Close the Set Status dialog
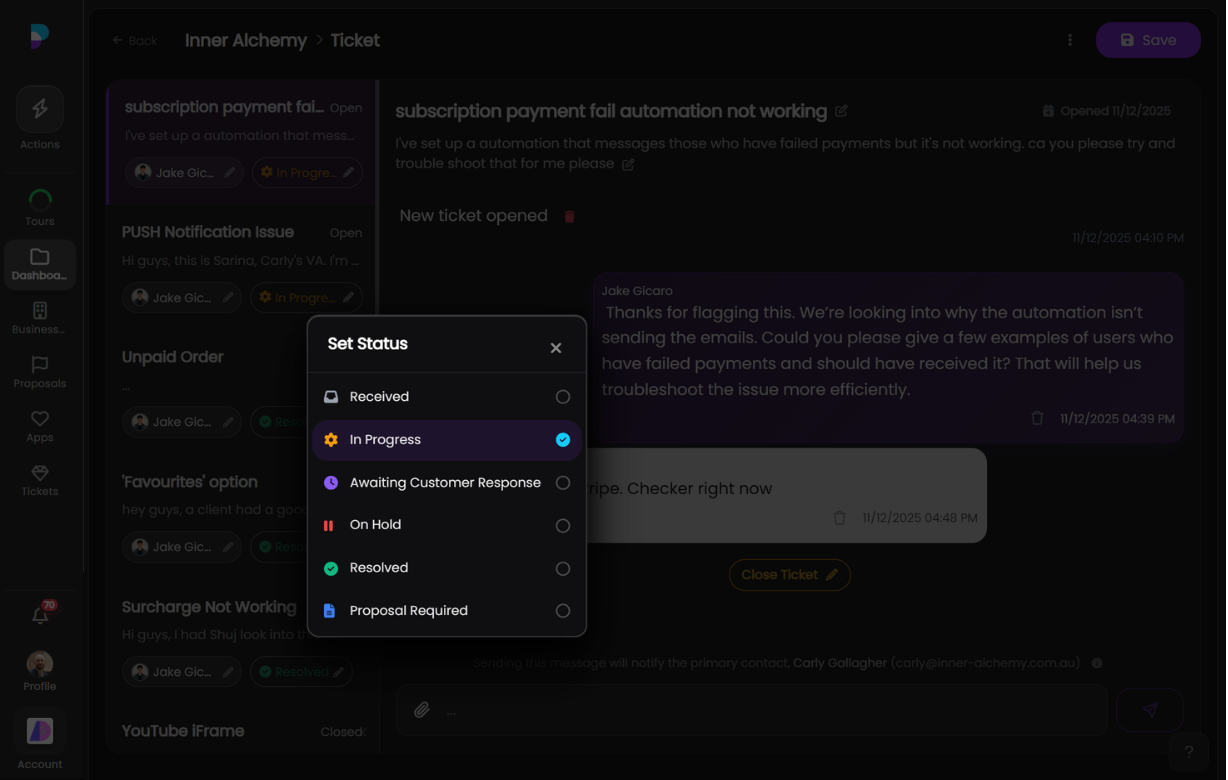Image resolution: width=1228 pixels, height=780 pixels. click(x=556, y=348)
